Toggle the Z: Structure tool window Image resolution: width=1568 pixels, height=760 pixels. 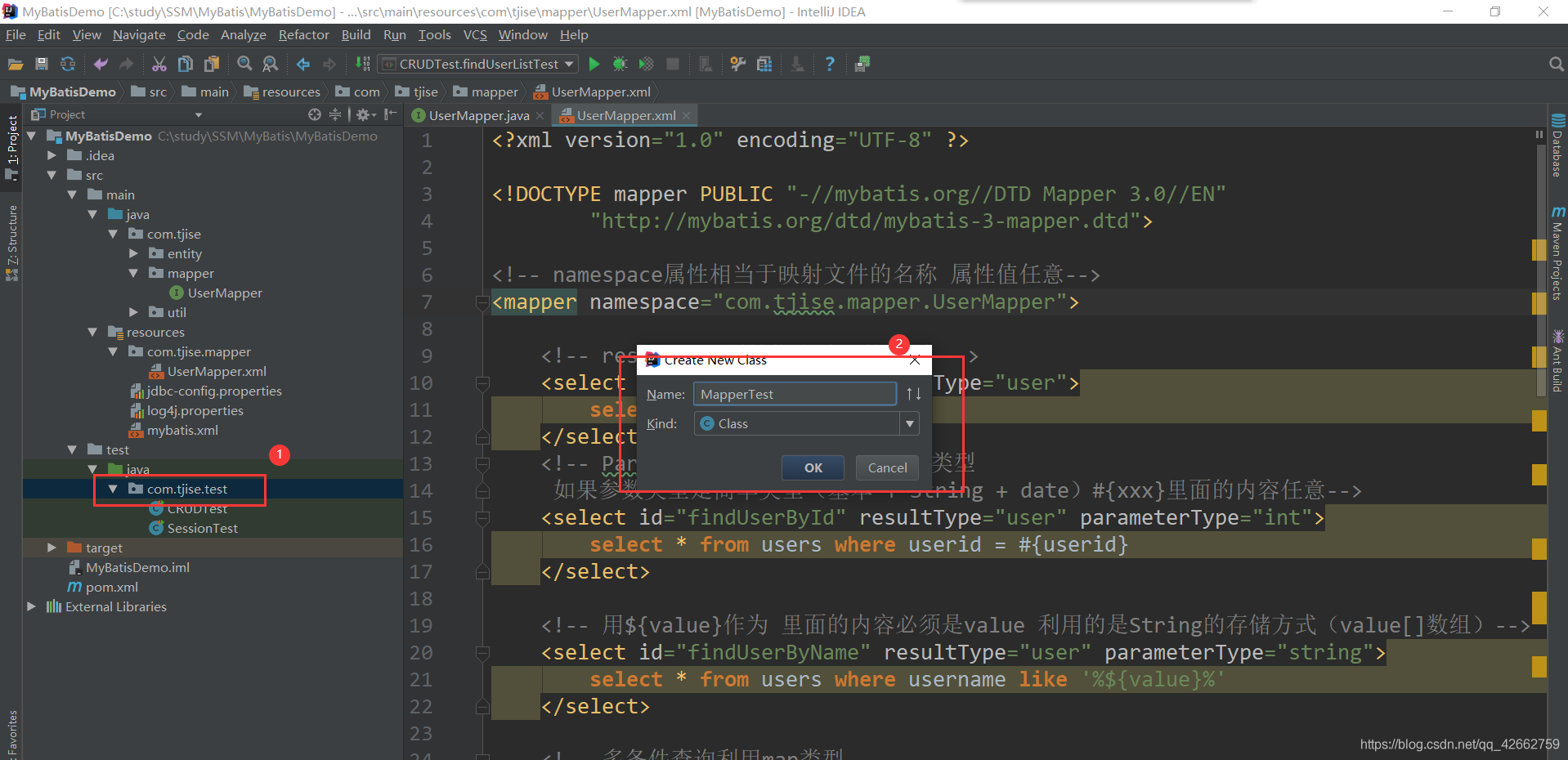pyautogui.click(x=11, y=243)
